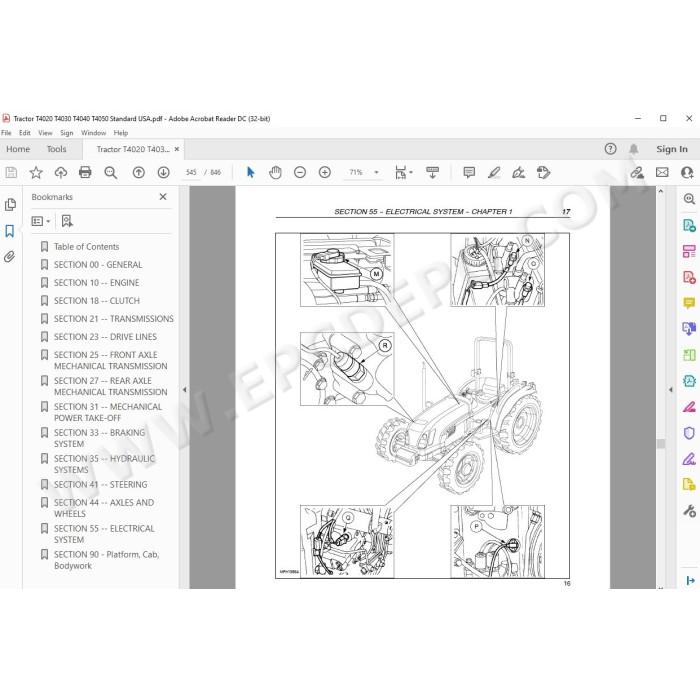Jump to SECTION 00 - GENERAL bookmark
Image resolution: width=700 pixels, height=700 pixels.
[x=98, y=265]
